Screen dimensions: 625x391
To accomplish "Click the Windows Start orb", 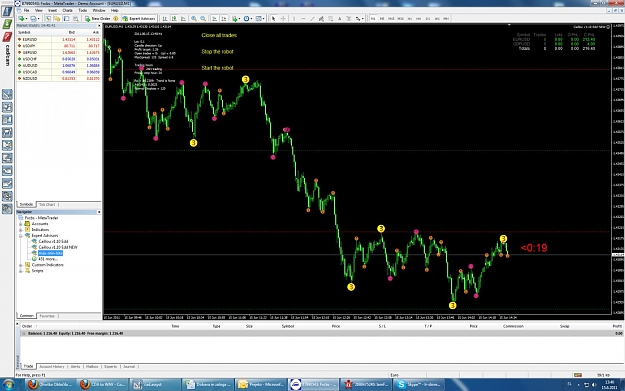I will (x=8, y=385).
